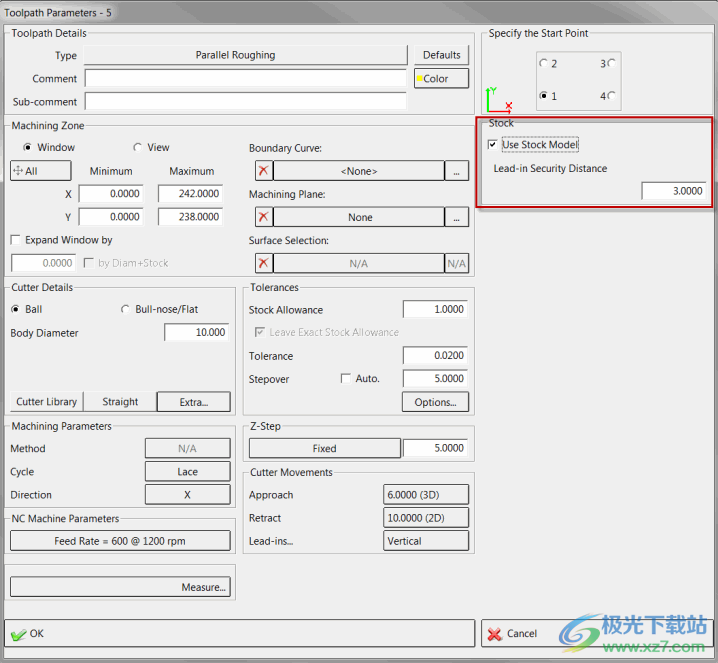The width and height of the screenshot is (718, 663).
Task: Change Cycle from Lace
Action: [188, 472]
